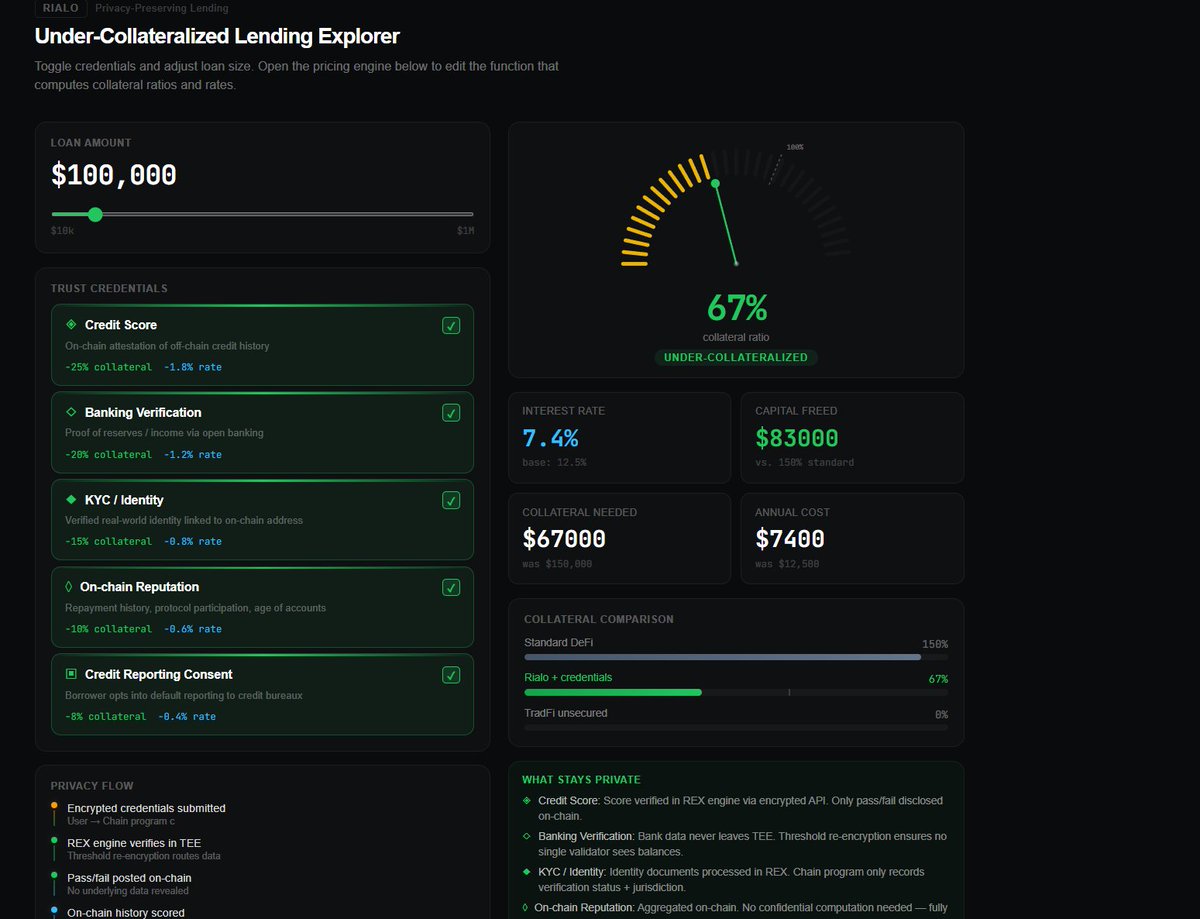Screen dimensions: 1200x919
Task: Select the On-chain Reputation card title
Action: [139, 587]
